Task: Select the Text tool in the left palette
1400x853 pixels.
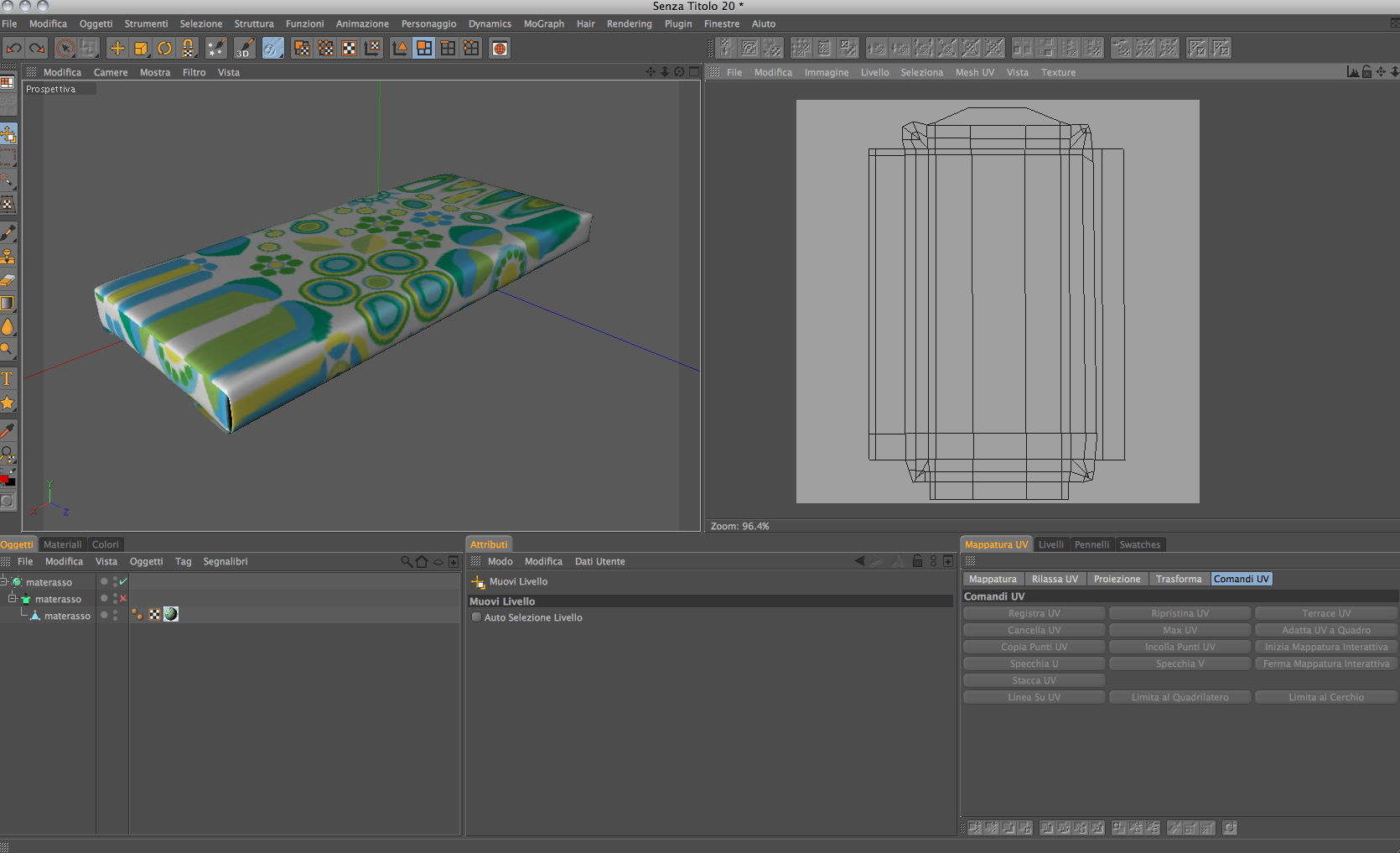Action: [x=8, y=379]
